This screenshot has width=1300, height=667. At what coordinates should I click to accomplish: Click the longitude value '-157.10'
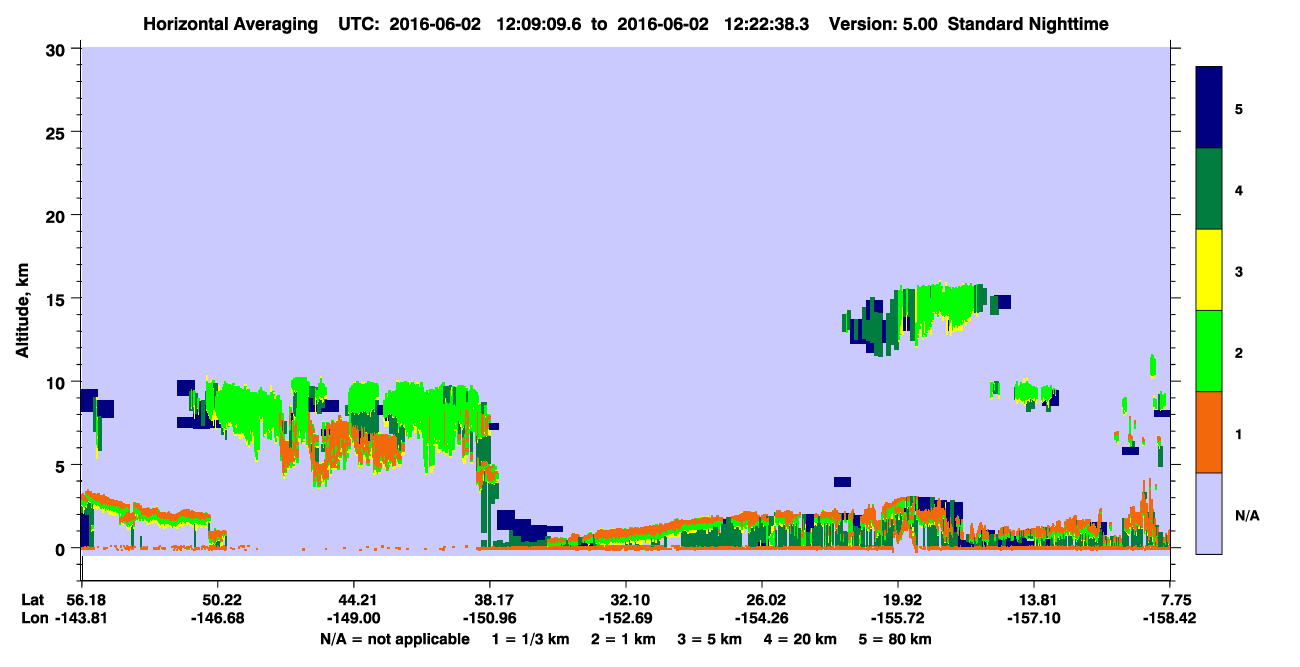point(1034,618)
